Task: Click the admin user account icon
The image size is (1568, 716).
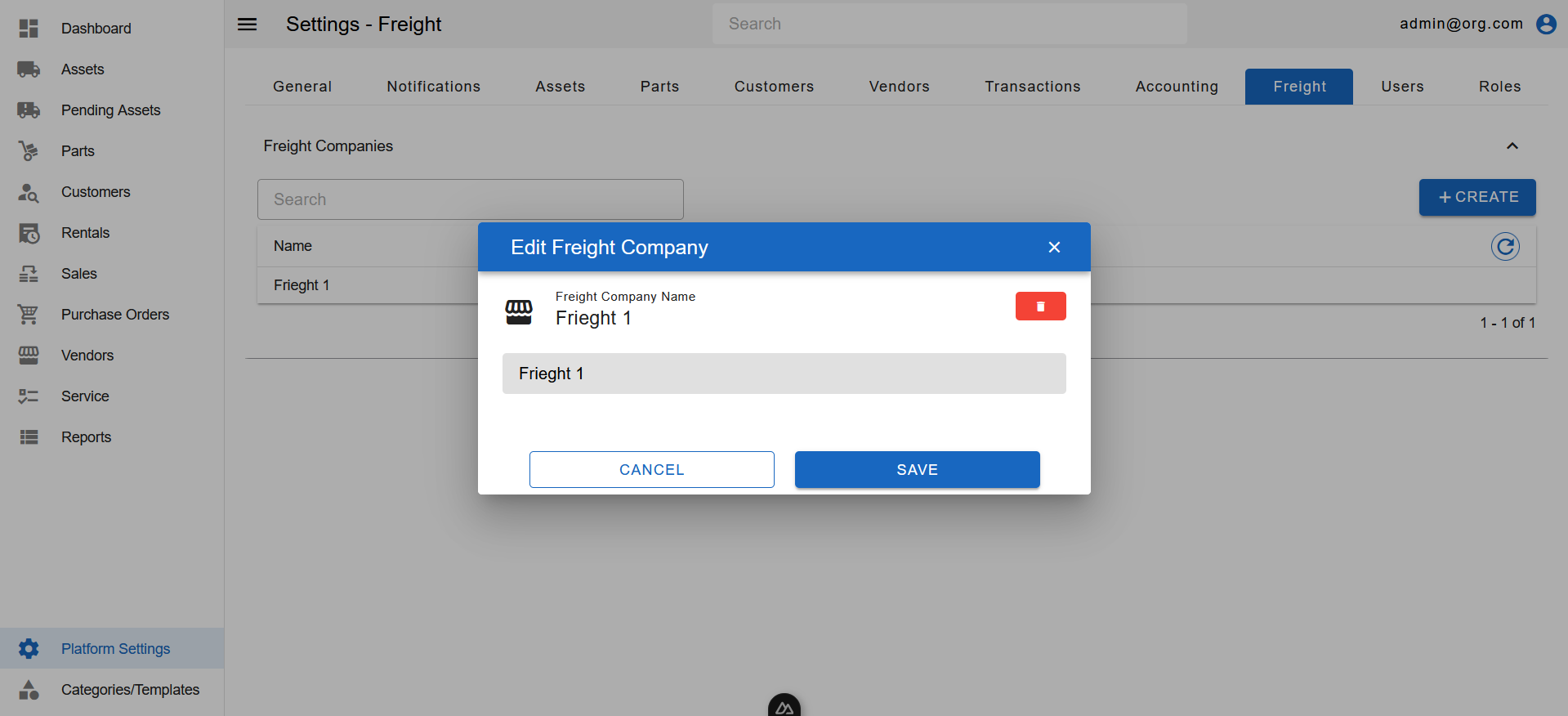Action: coord(1546,24)
